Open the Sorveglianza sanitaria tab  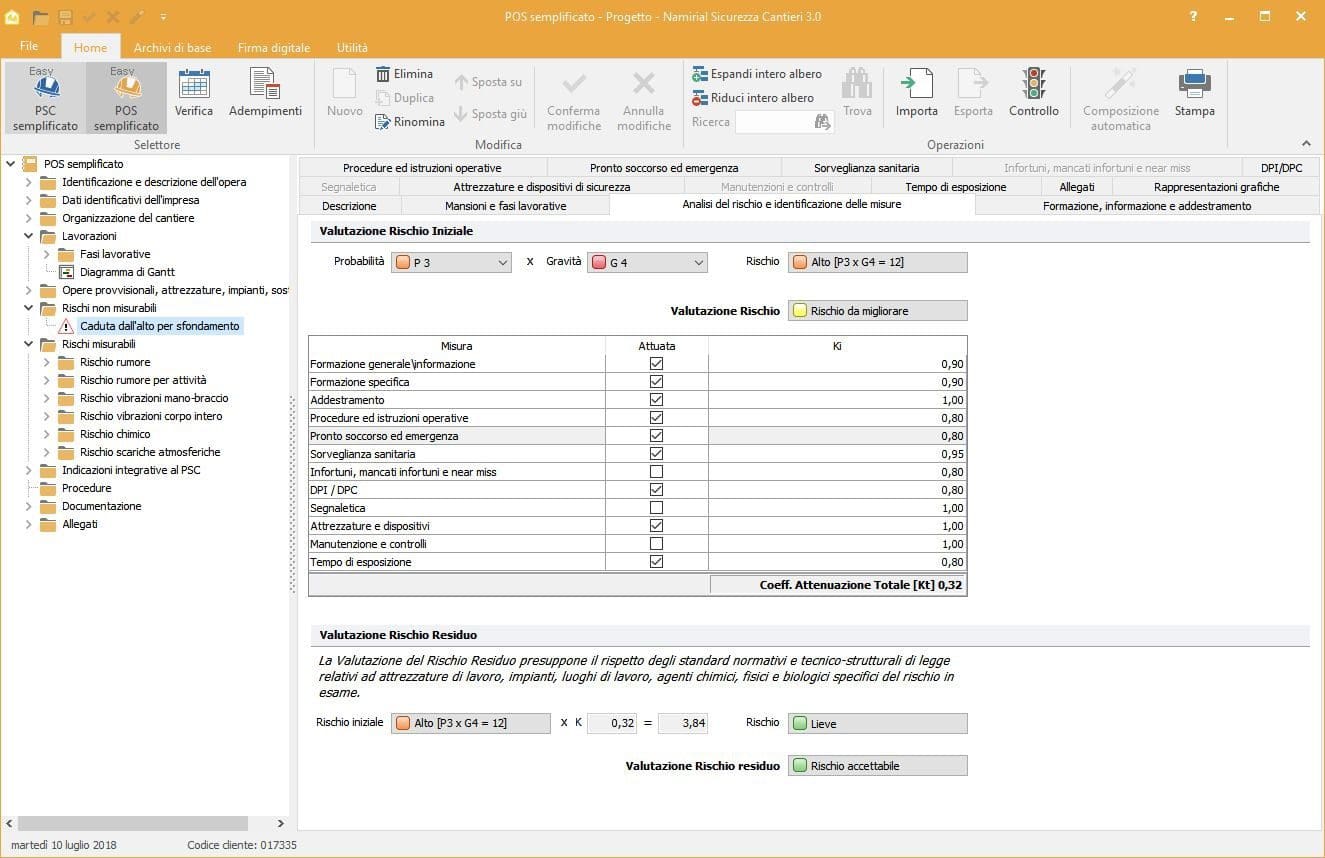[866, 168]
